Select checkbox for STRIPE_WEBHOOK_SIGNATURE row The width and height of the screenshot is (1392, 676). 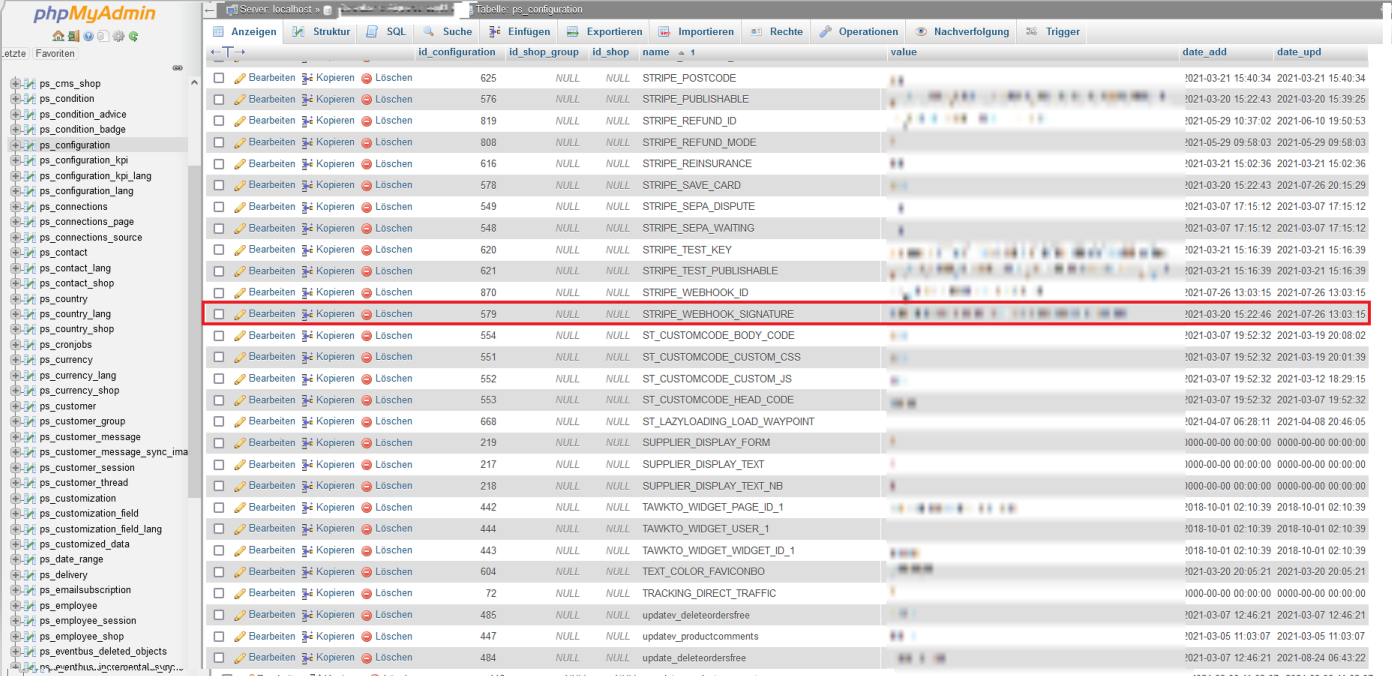[218, 314]
